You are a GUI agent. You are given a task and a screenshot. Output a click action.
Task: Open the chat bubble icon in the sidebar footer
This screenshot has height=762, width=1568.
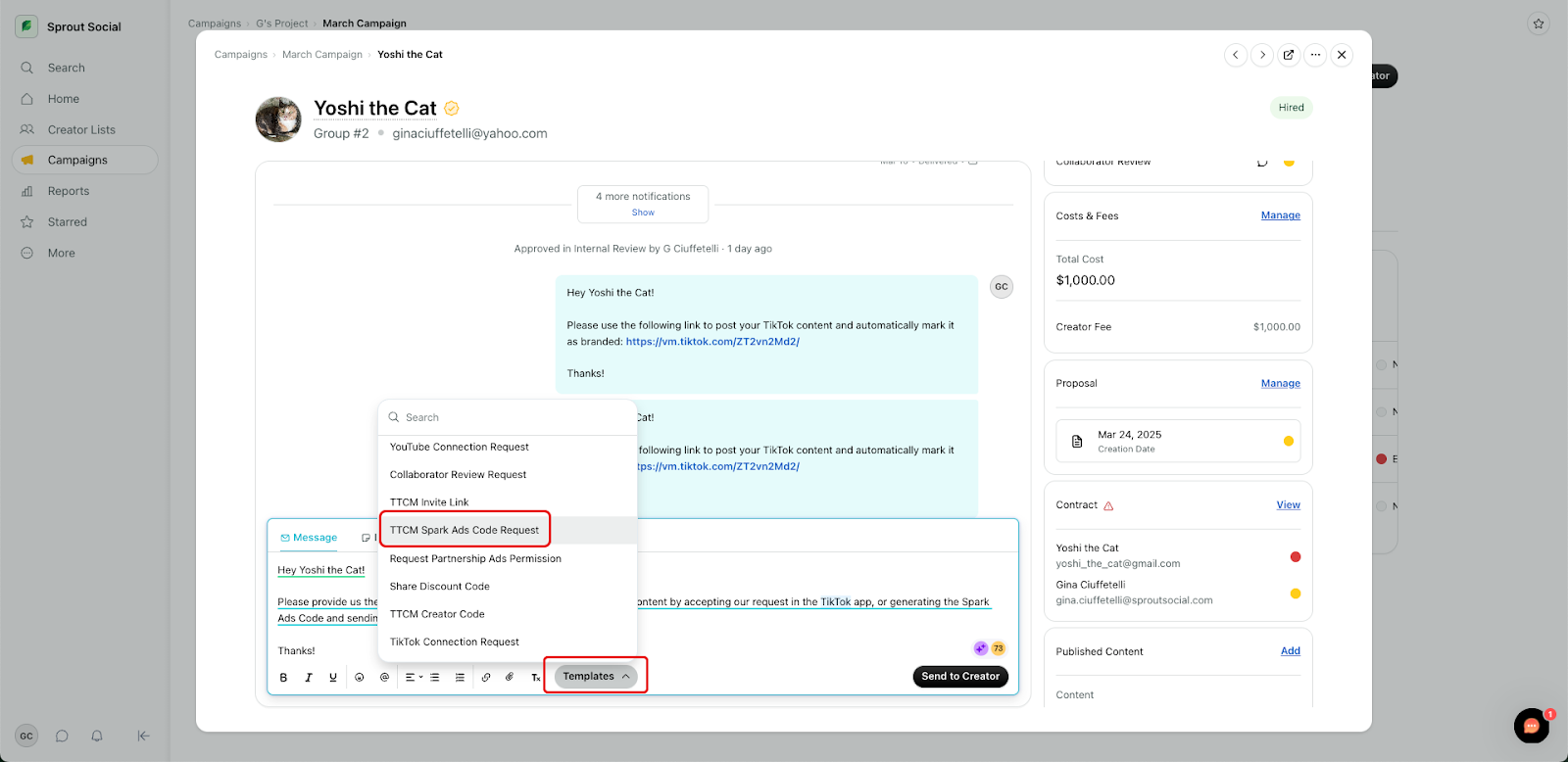tap(62, 736)
